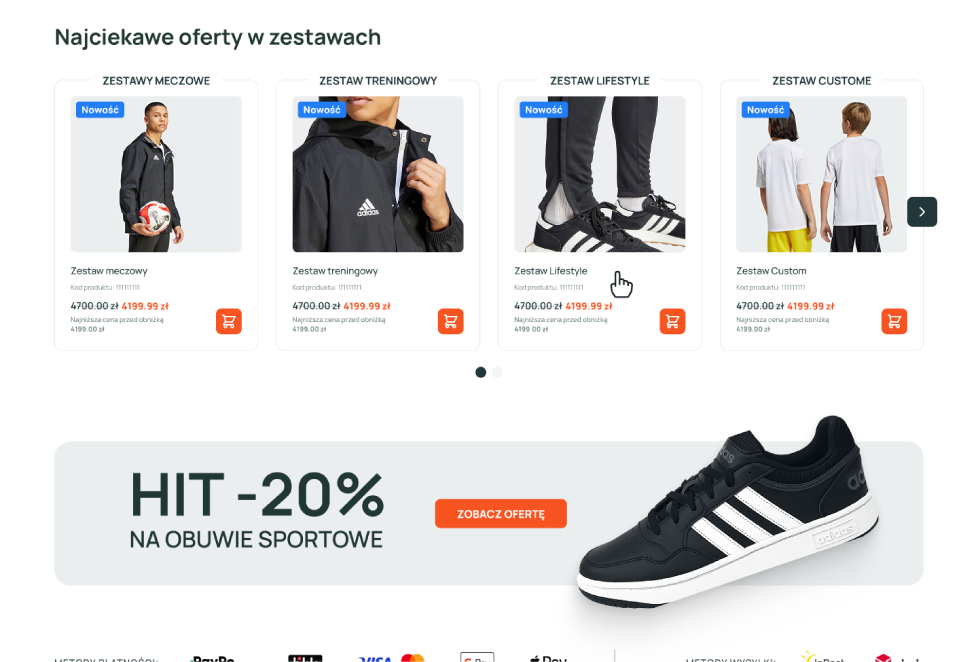Select the first carousel pagination dot
Viewport: 978px width, 662px height.
(x=480, y=372)
